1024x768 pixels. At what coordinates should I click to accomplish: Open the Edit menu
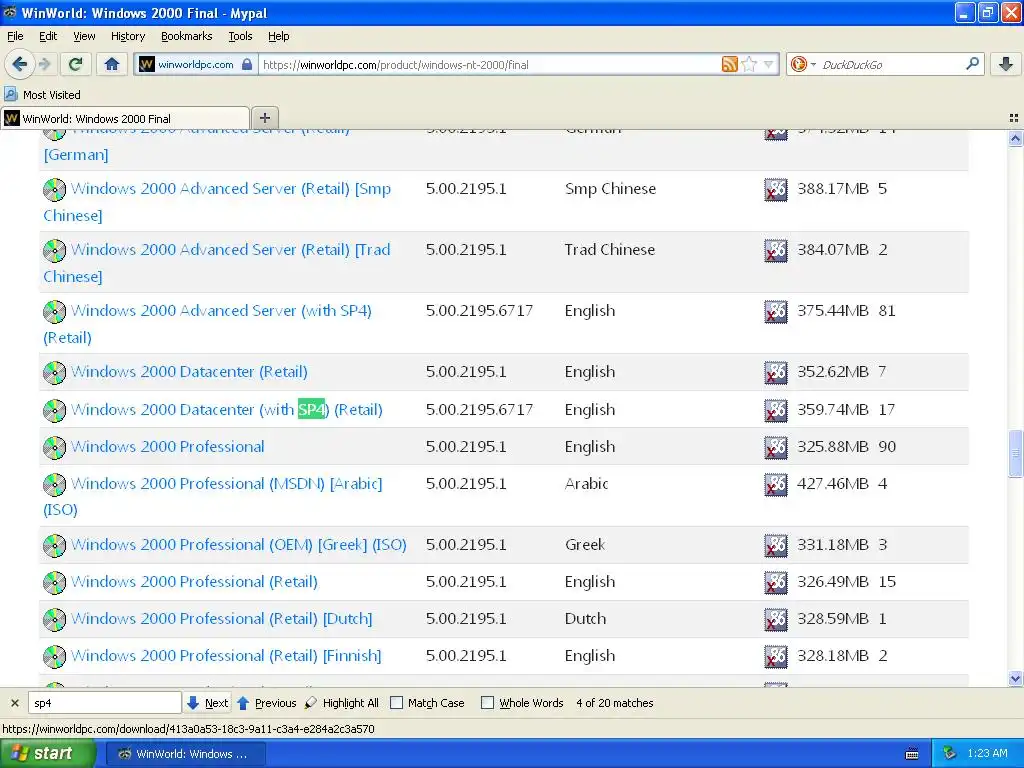[x=48, y=36]
